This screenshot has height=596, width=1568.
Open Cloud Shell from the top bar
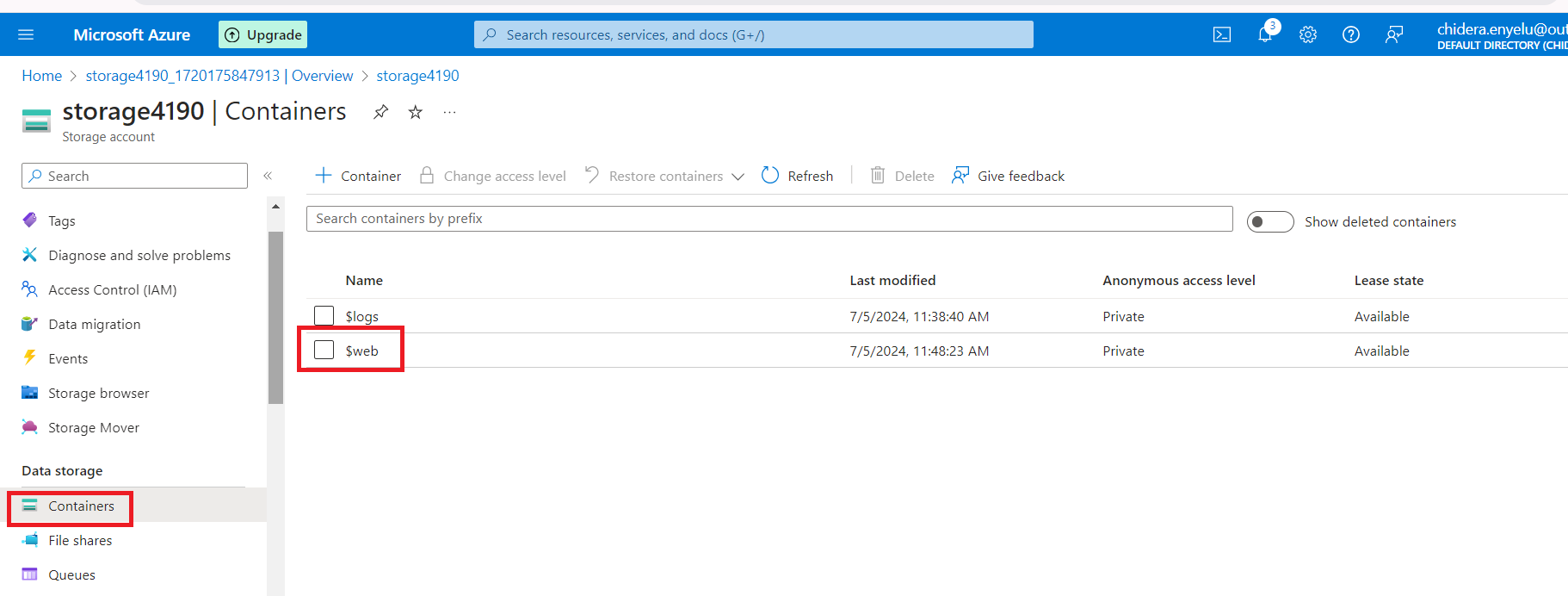1222,34
